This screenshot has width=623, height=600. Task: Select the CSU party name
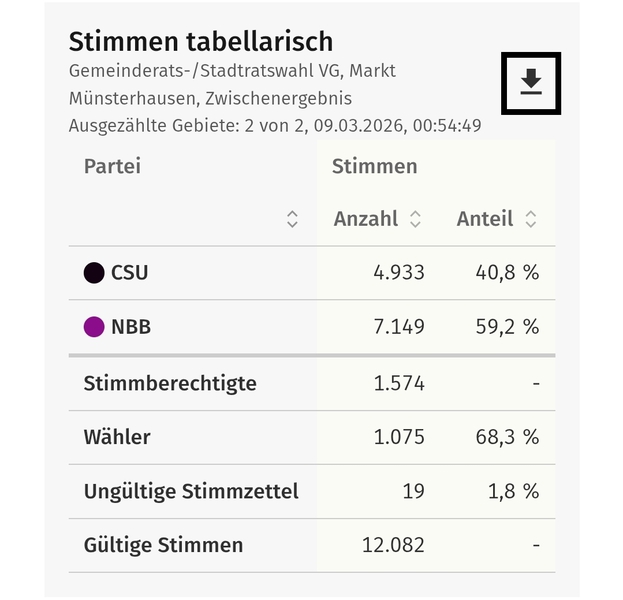pyautogui.click(x=130, y=273)
